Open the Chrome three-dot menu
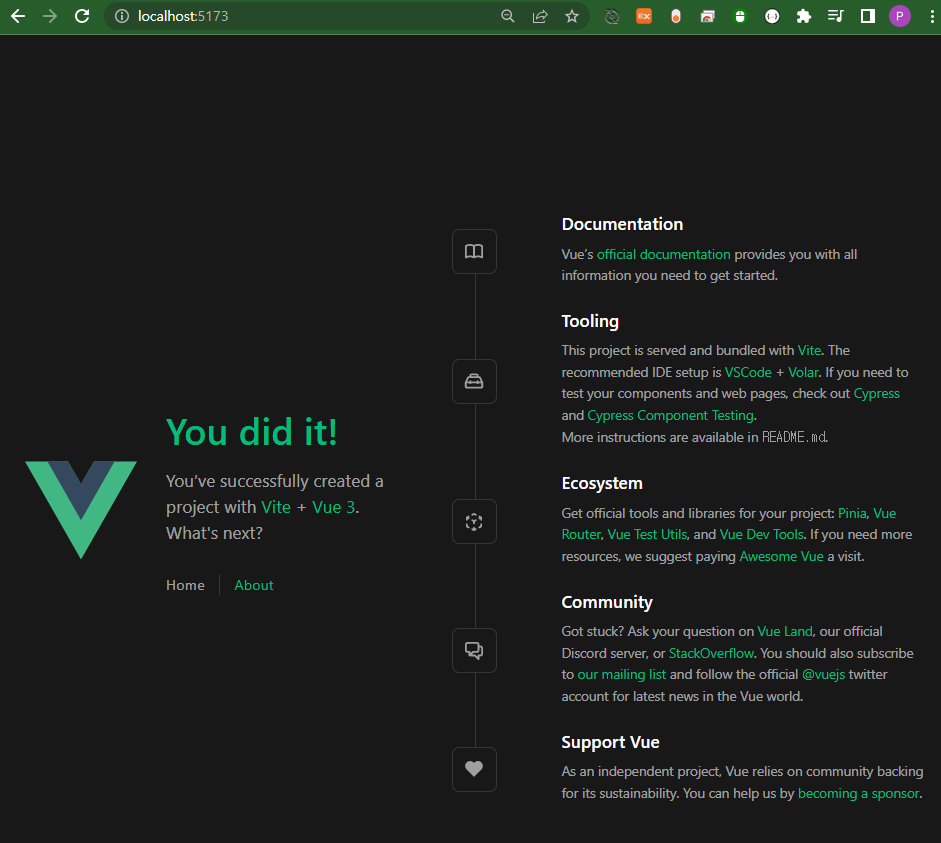Screen dimensions: 941x843 (x=931, y=16)
